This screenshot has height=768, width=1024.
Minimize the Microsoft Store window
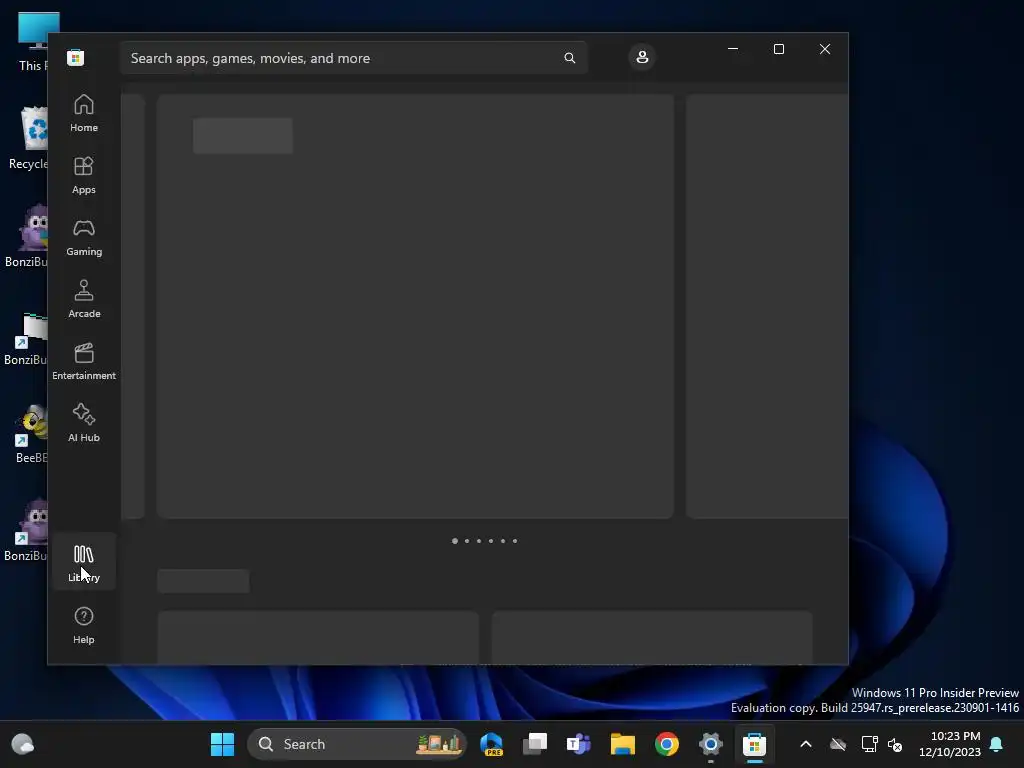tap(733, 49)
